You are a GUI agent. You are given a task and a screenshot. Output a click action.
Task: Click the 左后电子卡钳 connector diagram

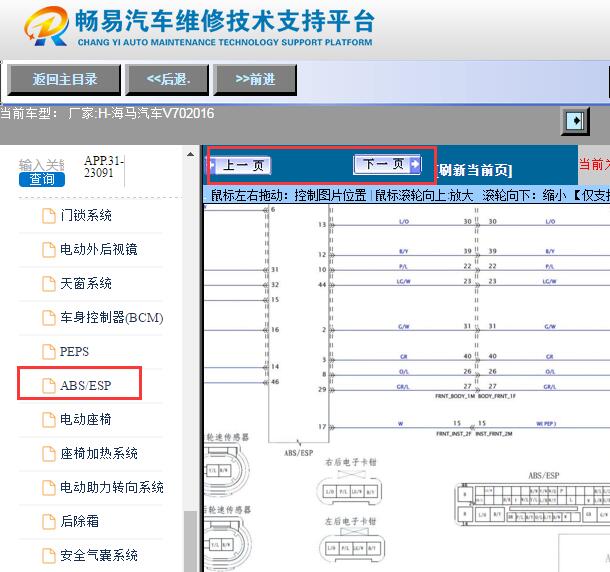(x=352, y=546)
